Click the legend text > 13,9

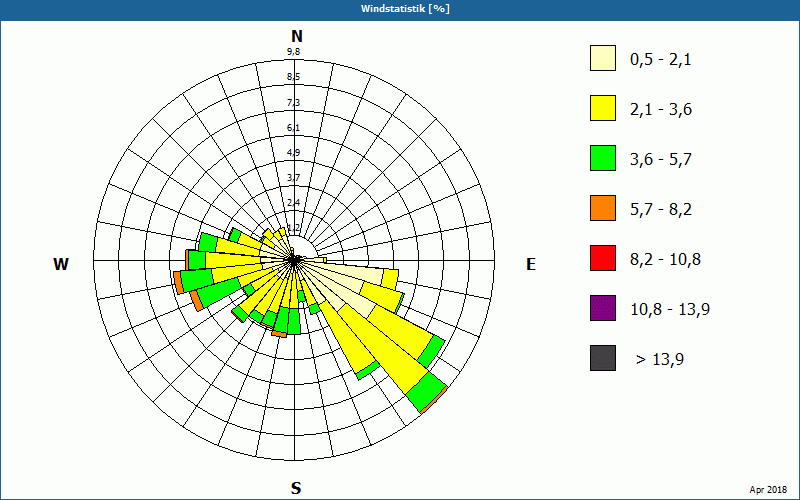coord(660,360)
